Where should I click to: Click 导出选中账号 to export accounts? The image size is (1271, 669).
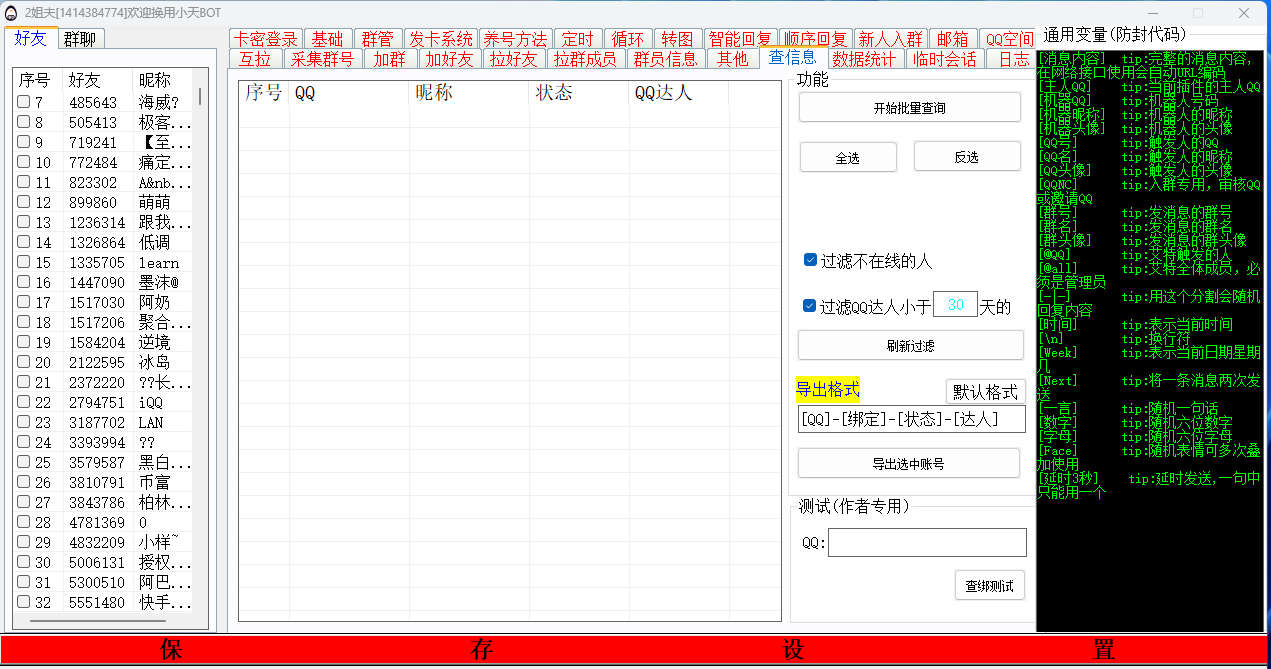pyautogui.click(x=908, y=463)
